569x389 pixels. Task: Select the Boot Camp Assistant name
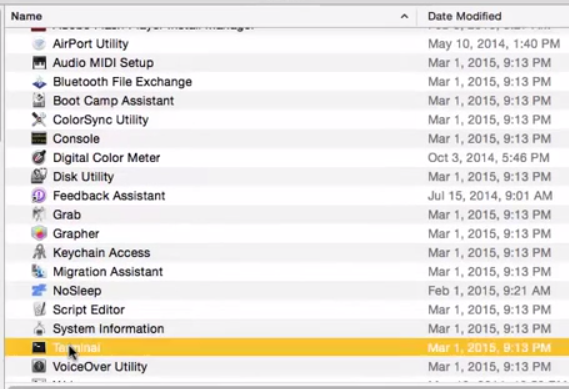point(113,101)
